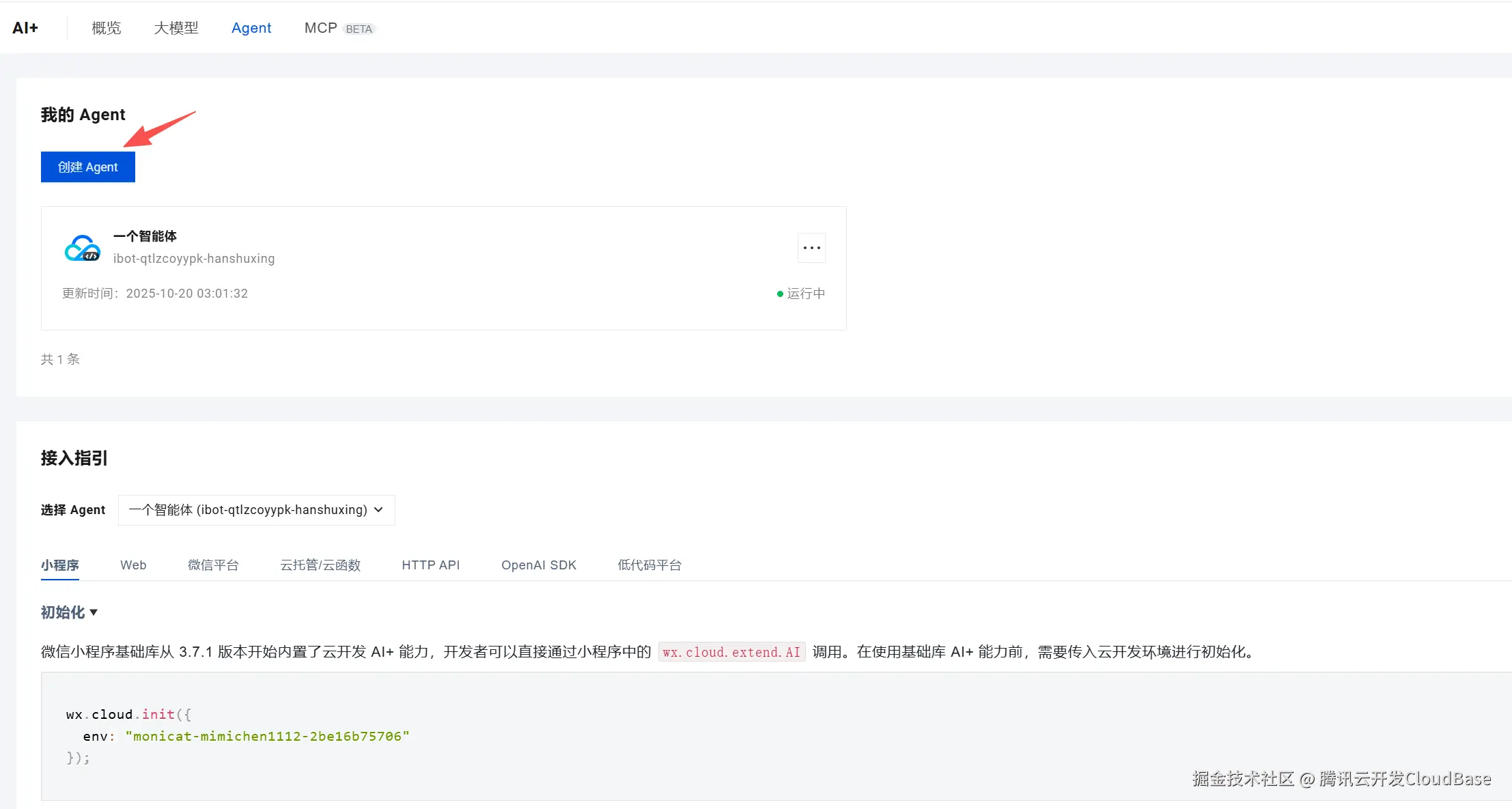This screenshot has width=1512, height=809.
Task: Collapse the 初始化 section
Action: [x=68, y=612]
